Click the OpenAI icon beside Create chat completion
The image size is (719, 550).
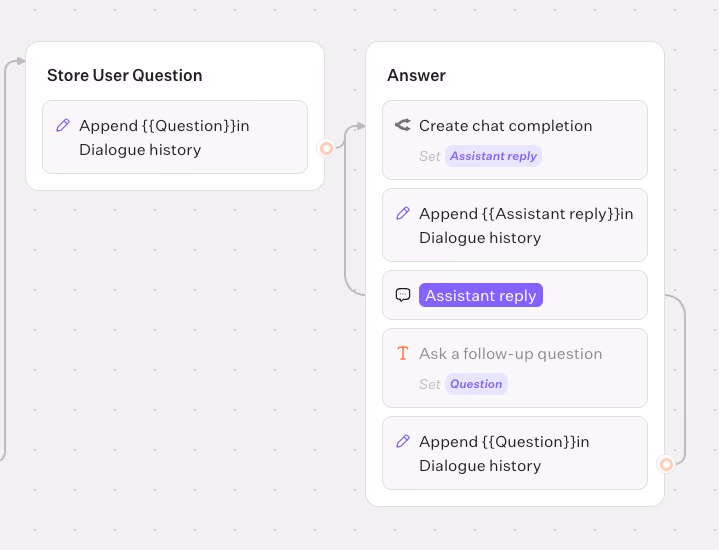(403, 125)
